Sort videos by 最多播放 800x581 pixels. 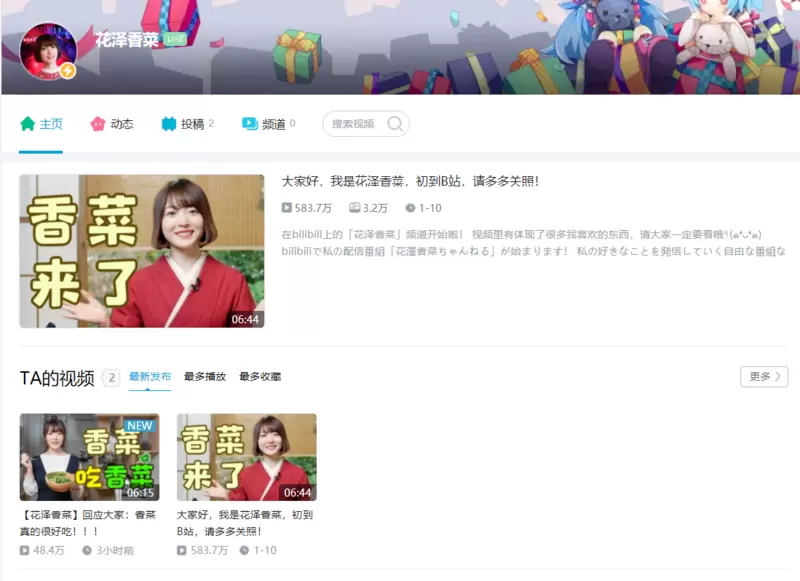(x=205, y=376)
